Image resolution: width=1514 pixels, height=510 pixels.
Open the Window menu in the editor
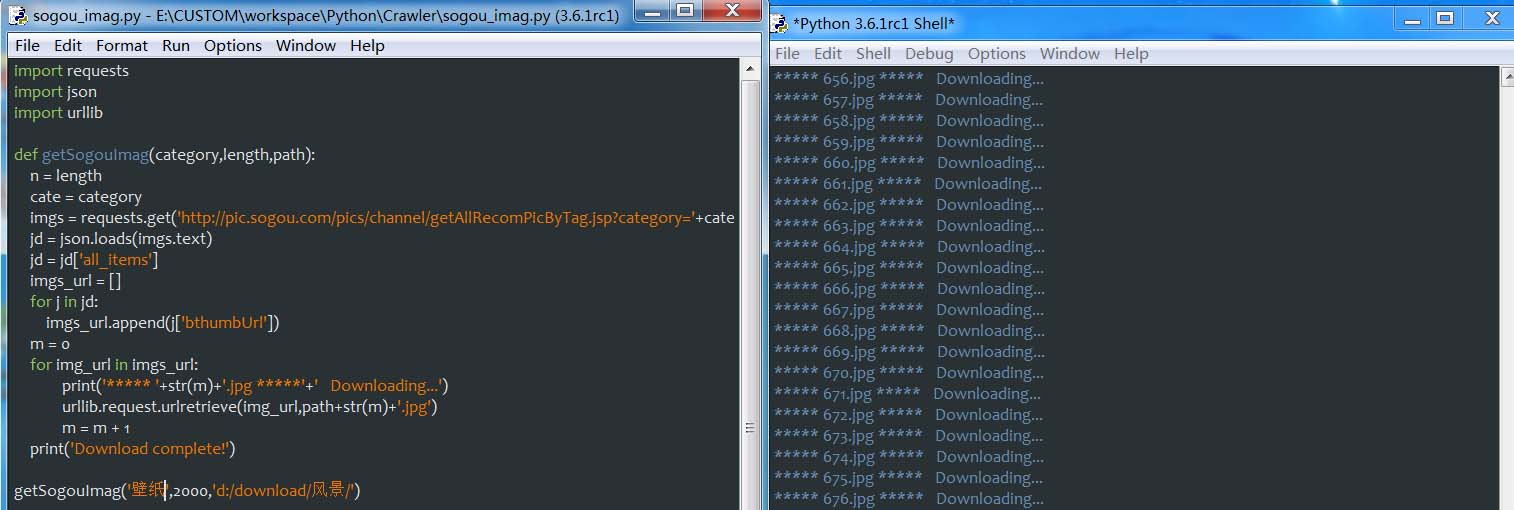click(306, 45)
